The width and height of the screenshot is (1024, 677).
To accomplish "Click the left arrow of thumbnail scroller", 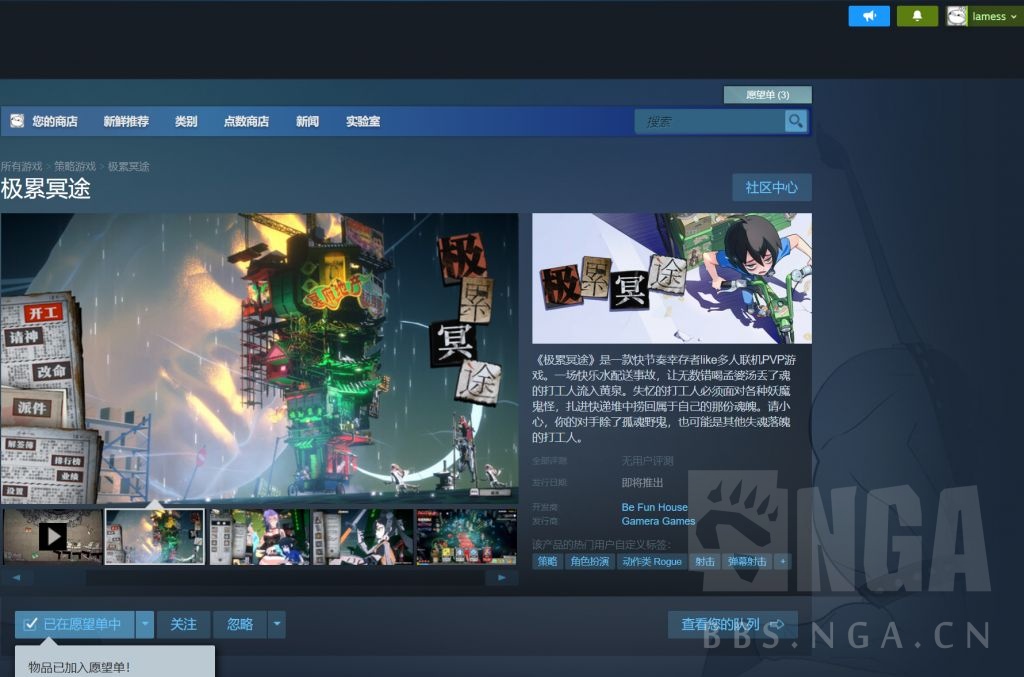I will [17, 577].
